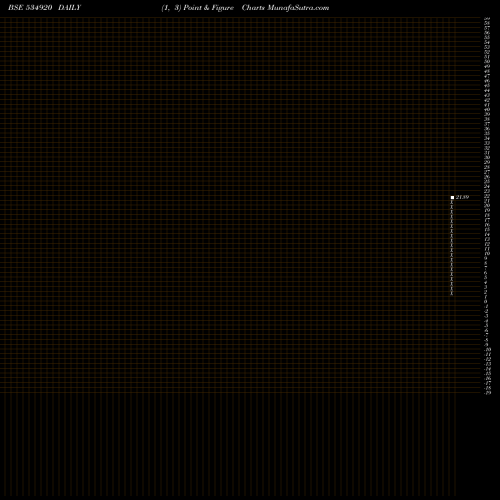
Task: Click the bottom X of the X column
Action: pos(452,293)
